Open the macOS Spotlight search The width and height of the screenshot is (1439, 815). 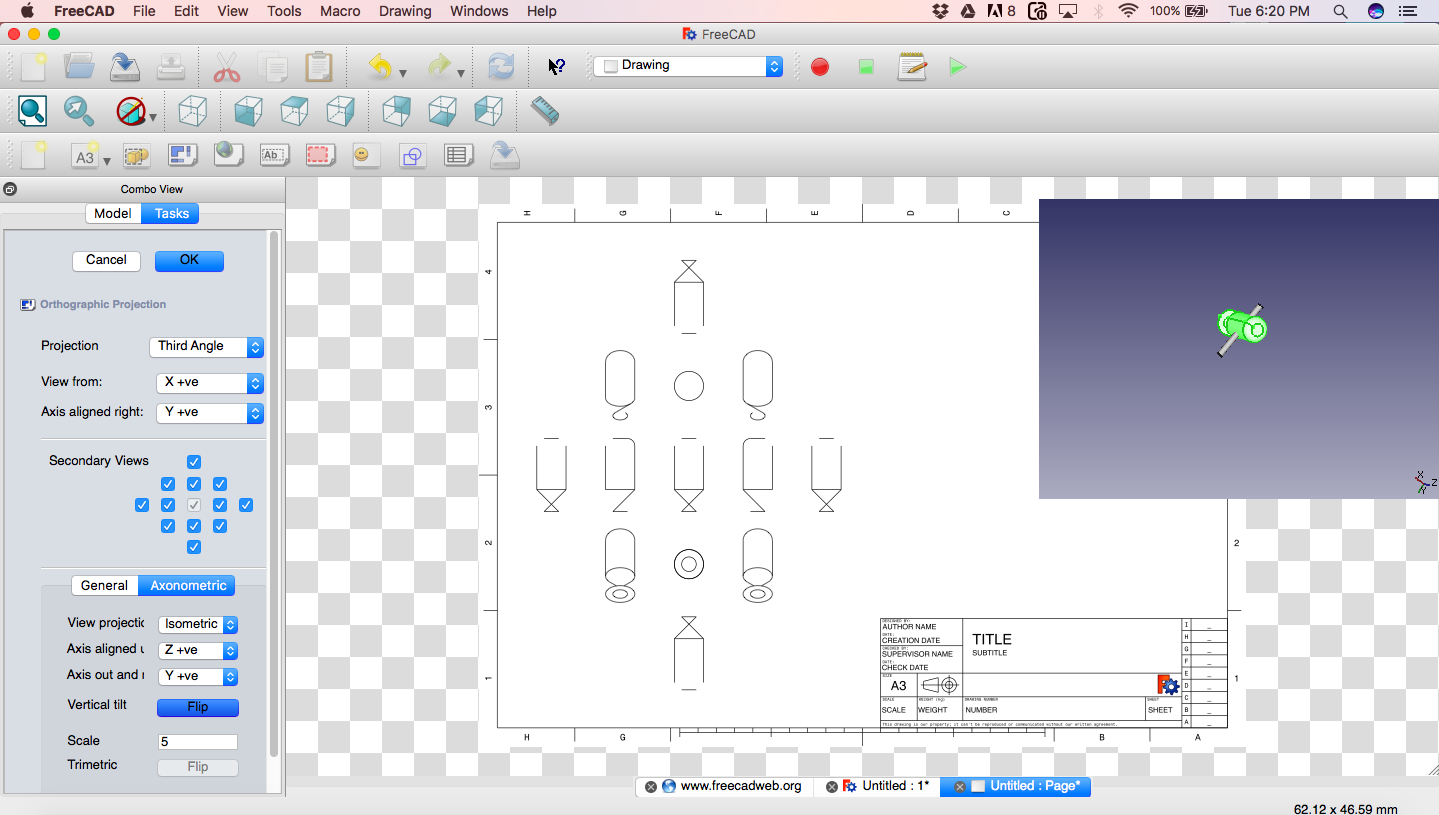pos(1340,11)
